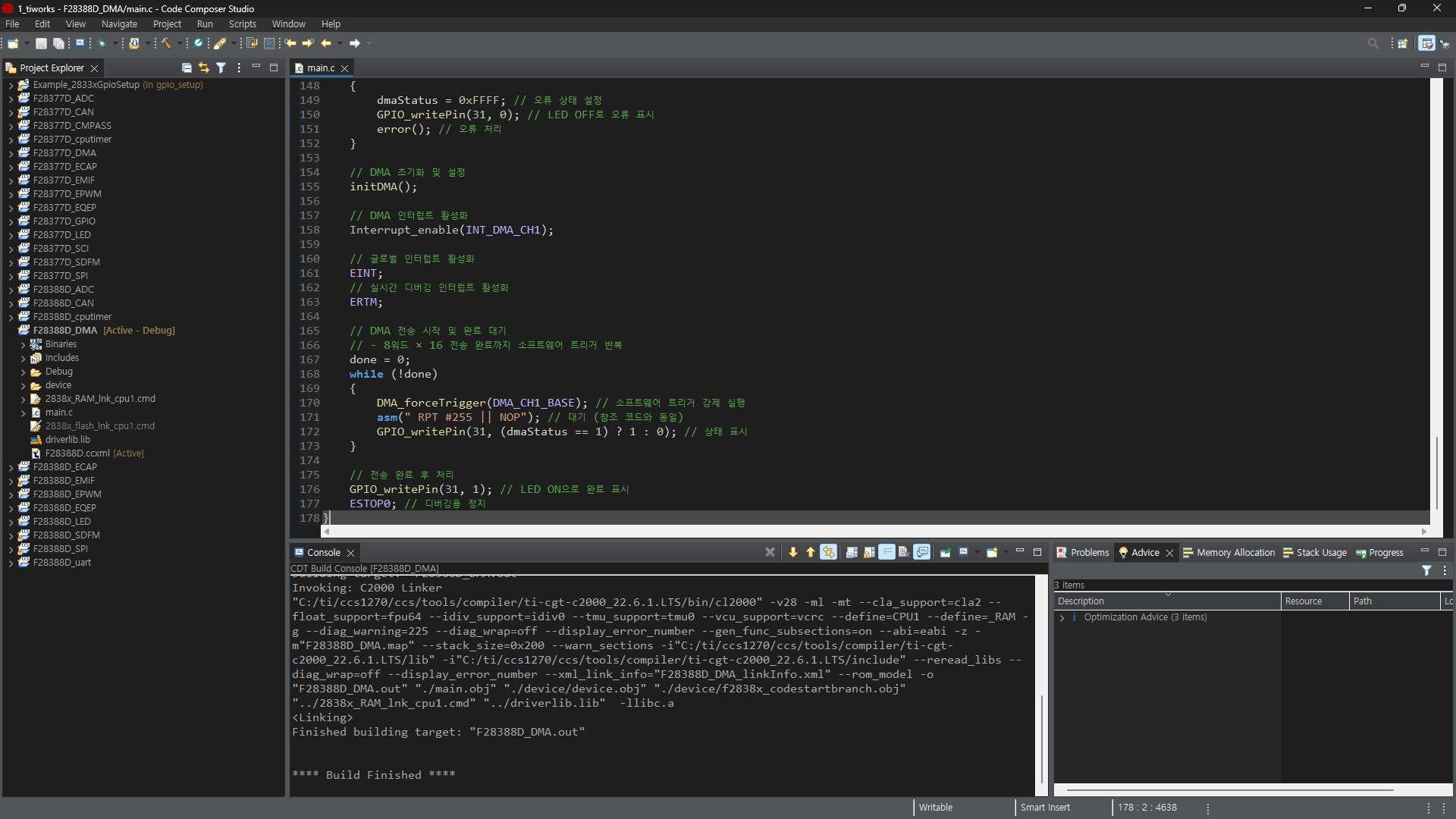Click the Save All toolbar icon
The height and width of the screenshot is (819, 1456).
[58, 43]
